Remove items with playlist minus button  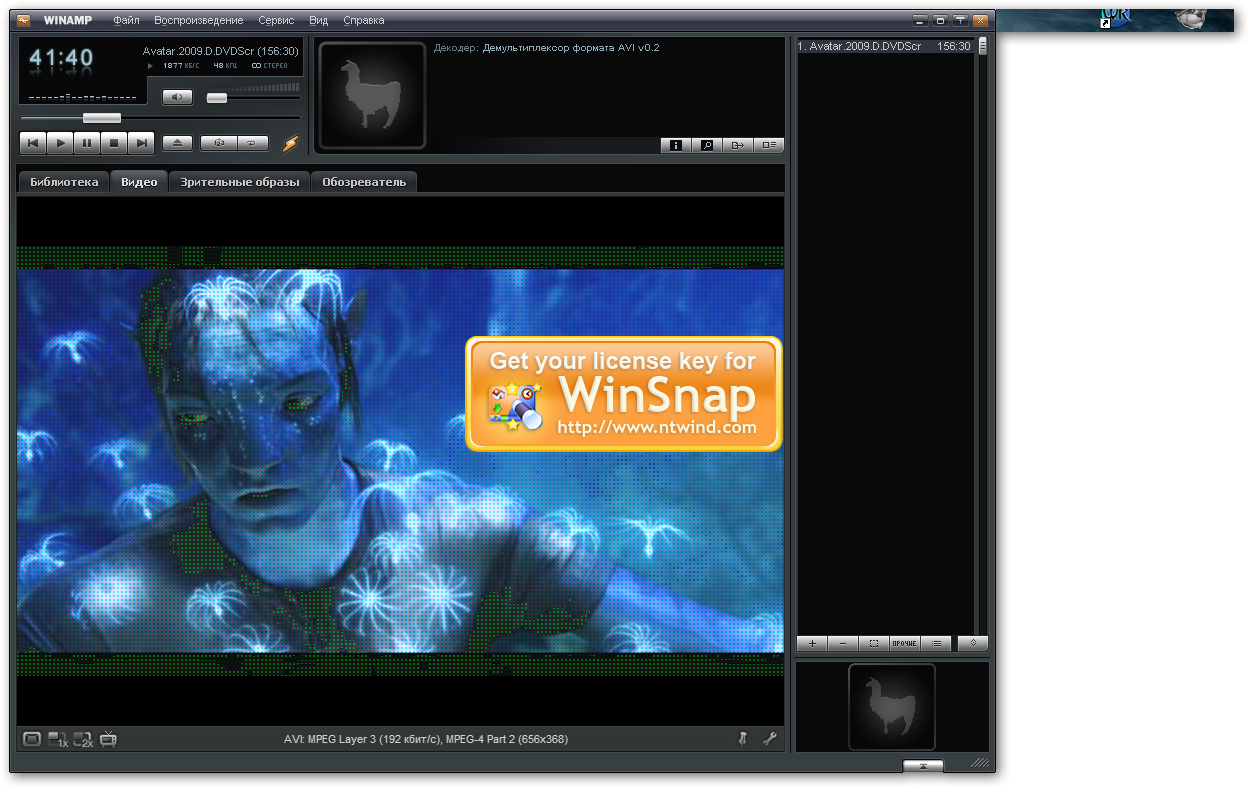[843, 644]
